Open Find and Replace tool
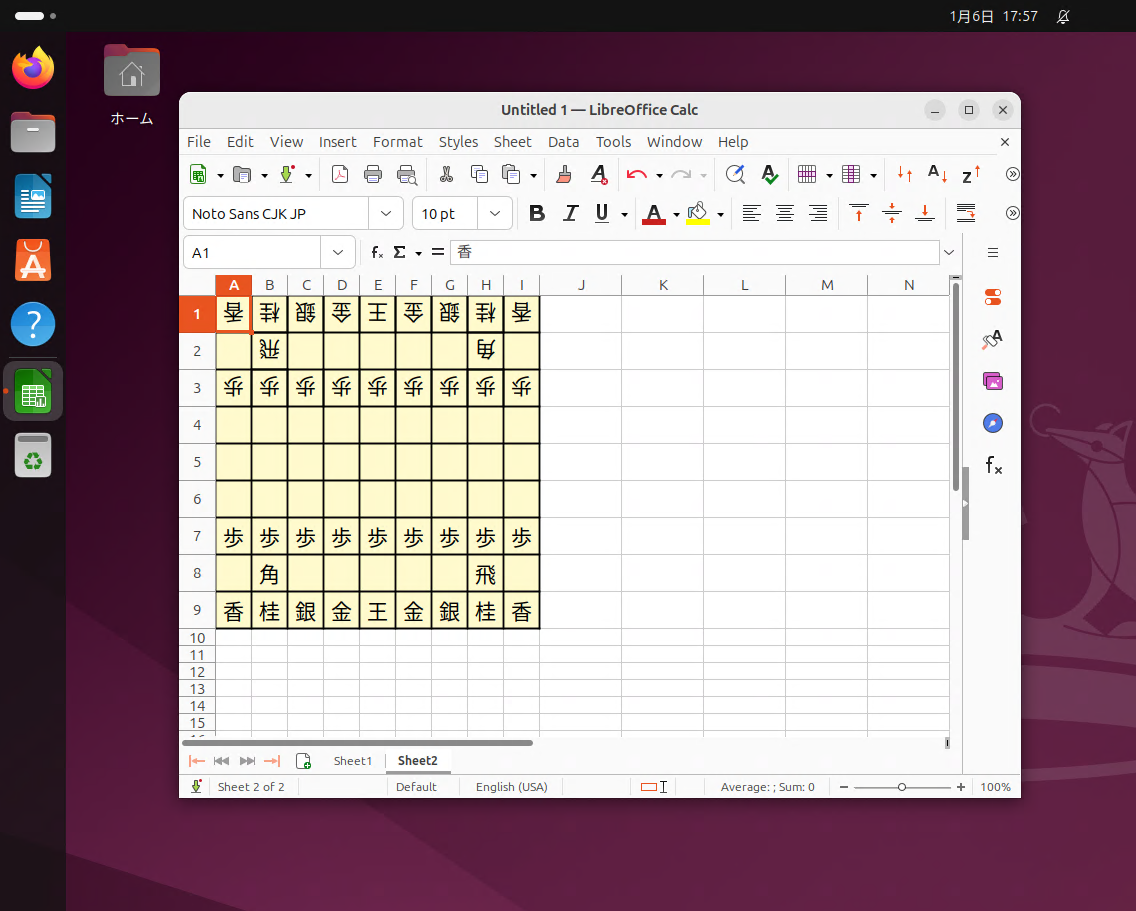1136x911 pixels. [735, 174]
